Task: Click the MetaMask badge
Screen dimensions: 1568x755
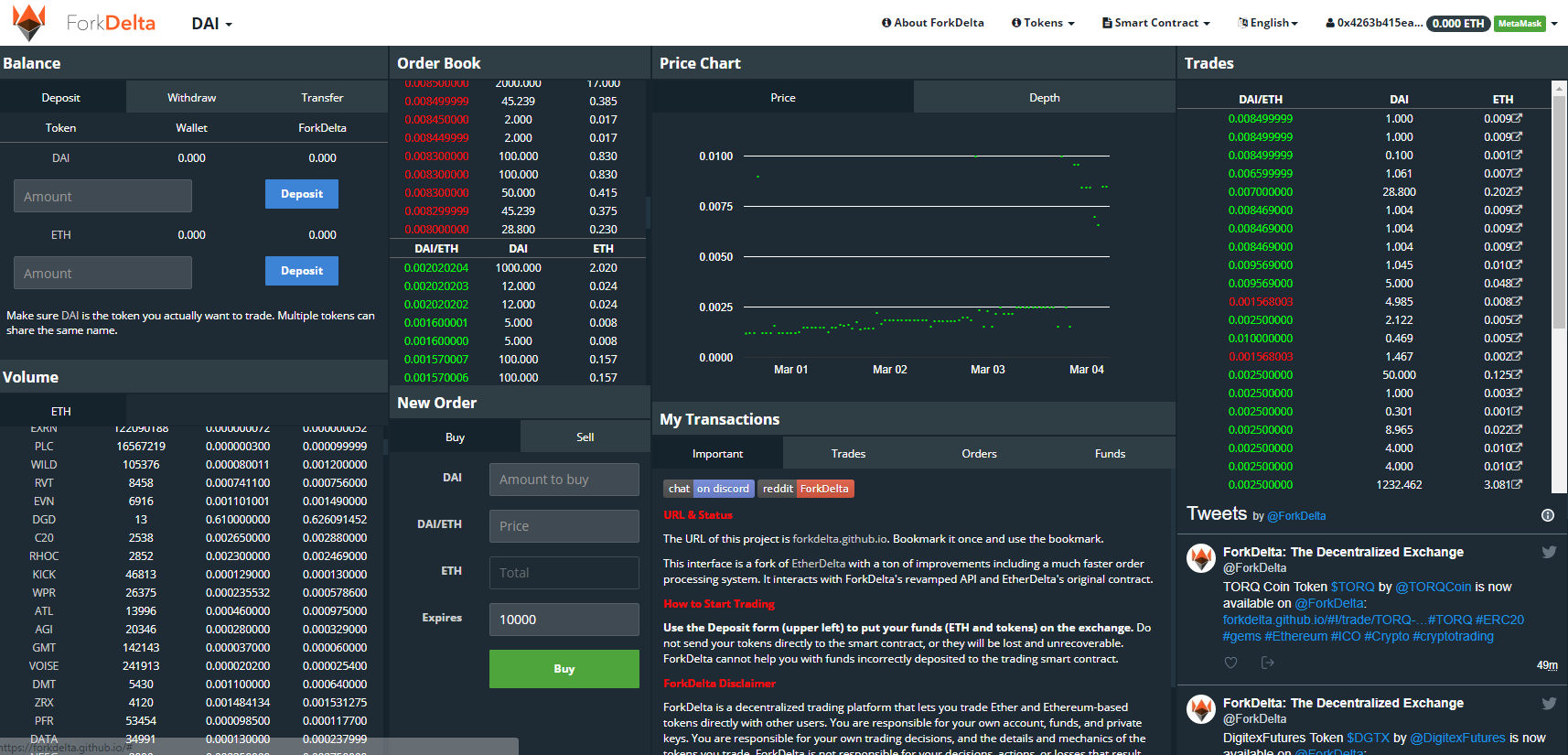Action: tap(1519, 24)
